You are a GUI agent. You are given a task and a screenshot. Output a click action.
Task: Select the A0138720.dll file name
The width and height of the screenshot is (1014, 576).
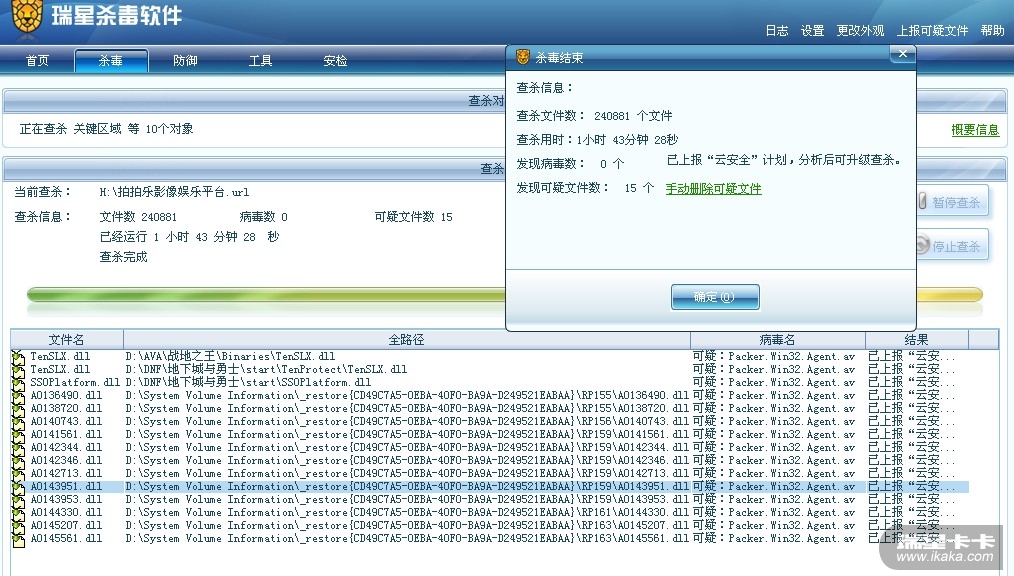point(66,409)
